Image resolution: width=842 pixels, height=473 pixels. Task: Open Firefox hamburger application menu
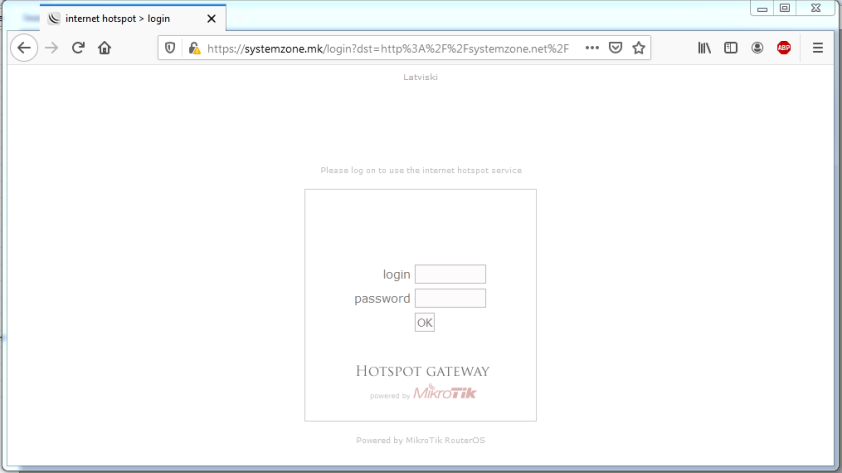(x=817, y=48)
